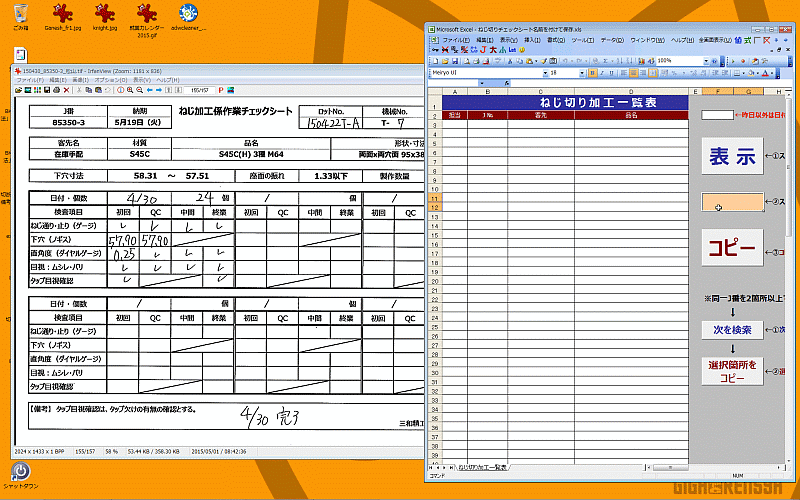Toggle Underline formatting in Excel
This screenshot has height=500, width=800.
click(x=611, y=73)
